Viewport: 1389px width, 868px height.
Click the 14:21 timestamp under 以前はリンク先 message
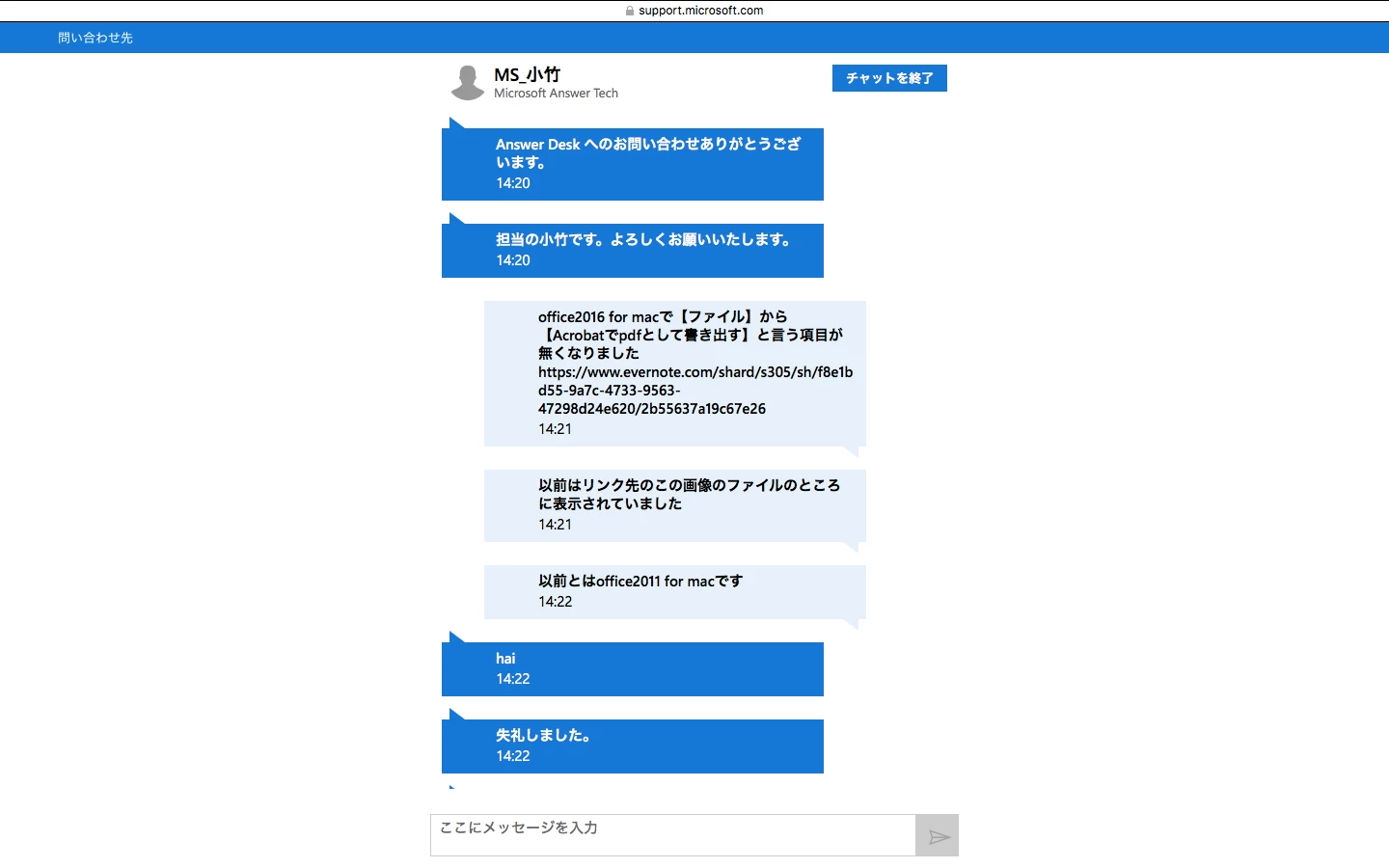pyautogui.click(x=555, y=525)
